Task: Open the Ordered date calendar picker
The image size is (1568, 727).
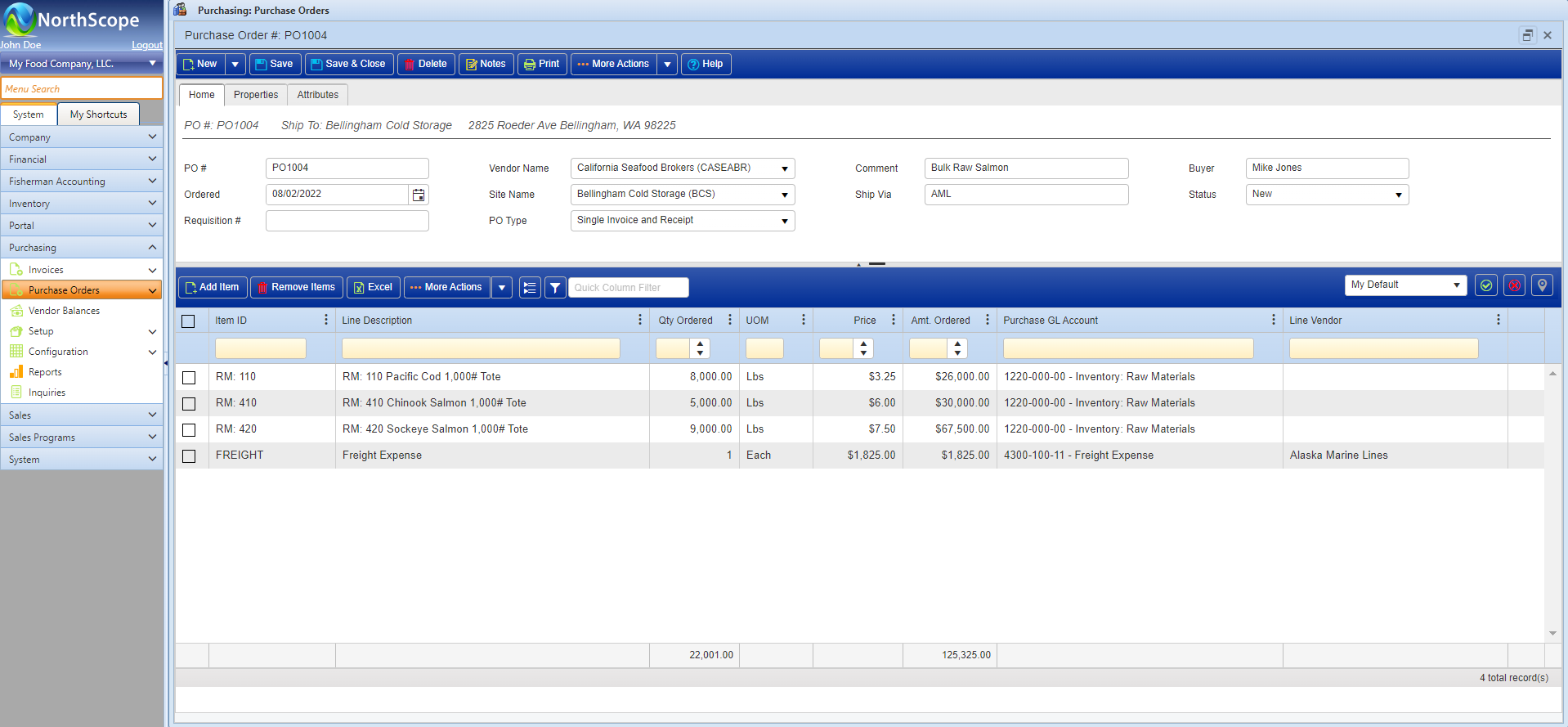Action: (x=419, y=195)
